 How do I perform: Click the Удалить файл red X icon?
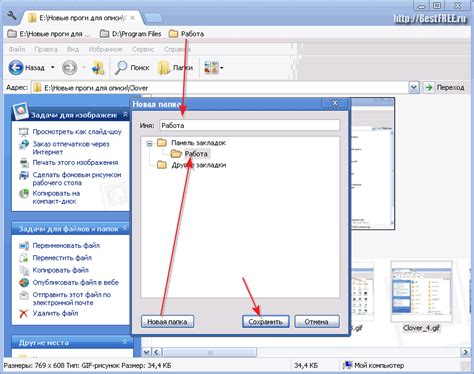pyautogui.click(x=23, y=313)
